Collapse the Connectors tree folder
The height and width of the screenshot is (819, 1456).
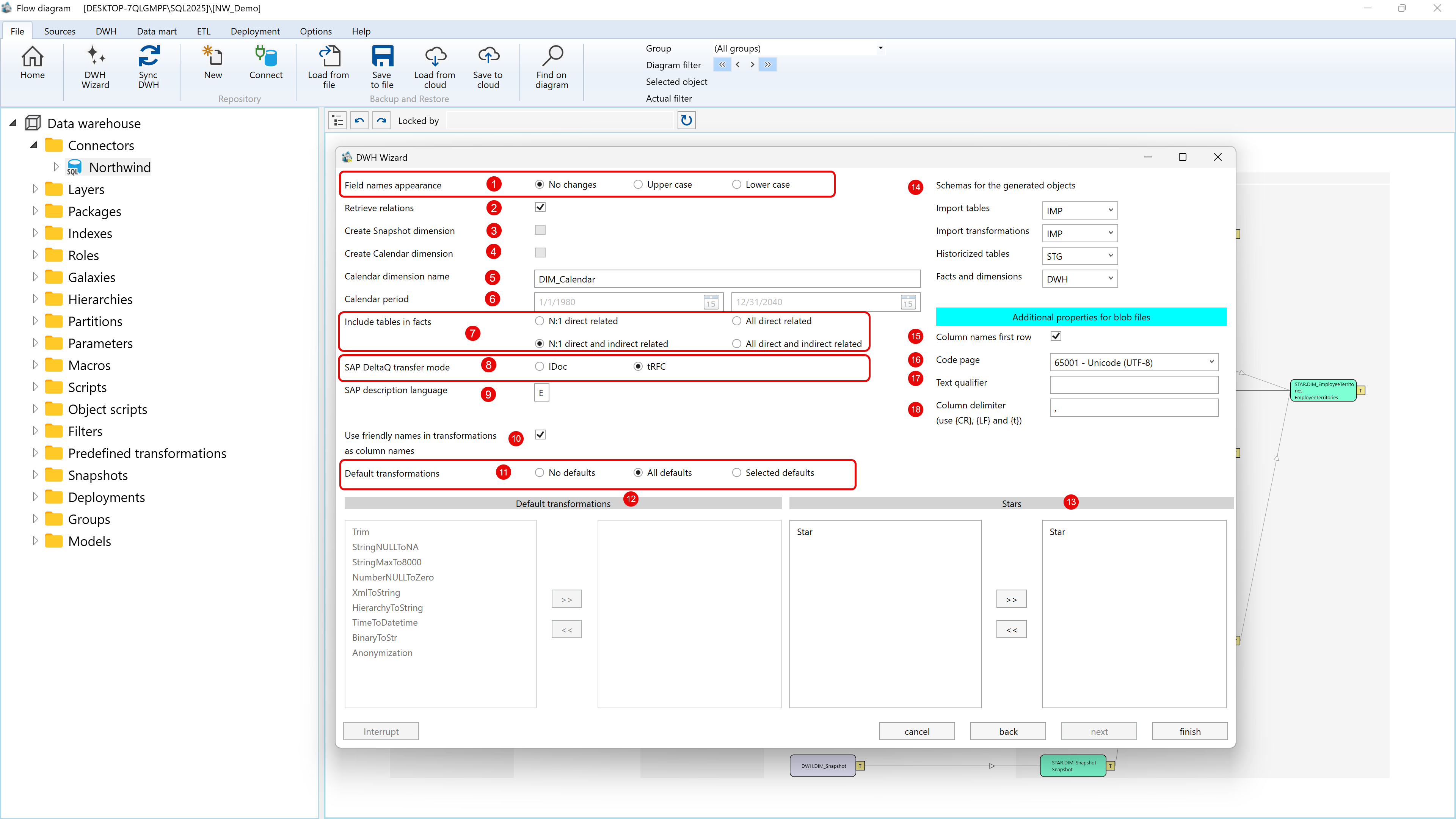[x=34, y=145]
